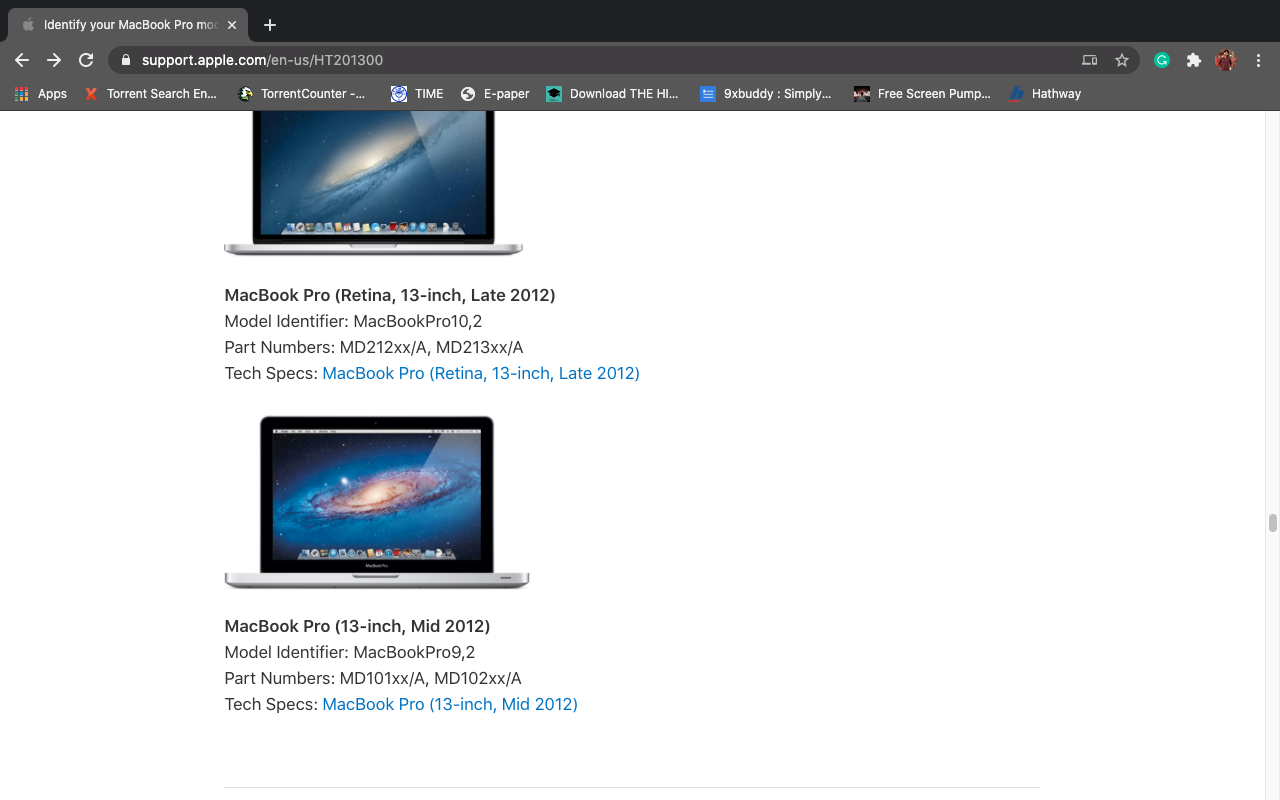
Task: Open the Torrent Search En... bookmark
Action: pos(151,94)
